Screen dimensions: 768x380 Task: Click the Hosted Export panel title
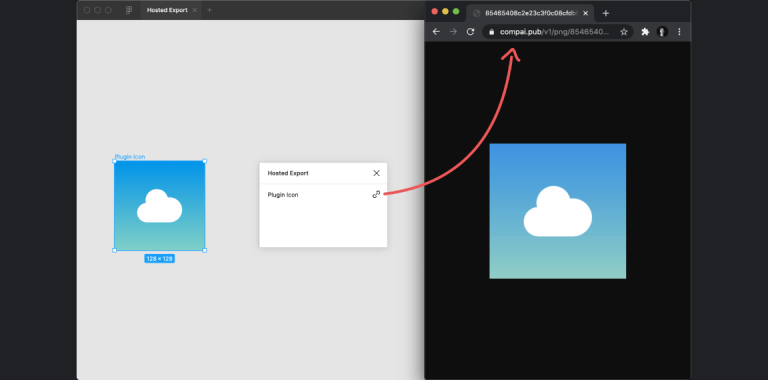click(288, 173)
